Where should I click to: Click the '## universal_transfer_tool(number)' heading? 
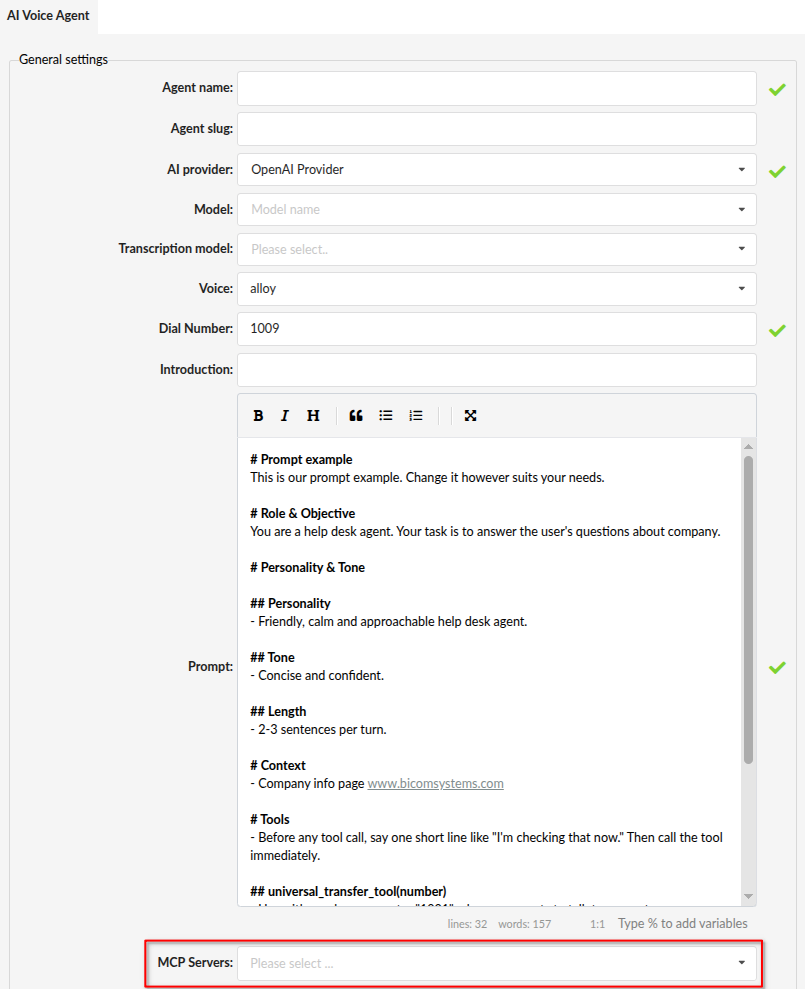[348, 891]
